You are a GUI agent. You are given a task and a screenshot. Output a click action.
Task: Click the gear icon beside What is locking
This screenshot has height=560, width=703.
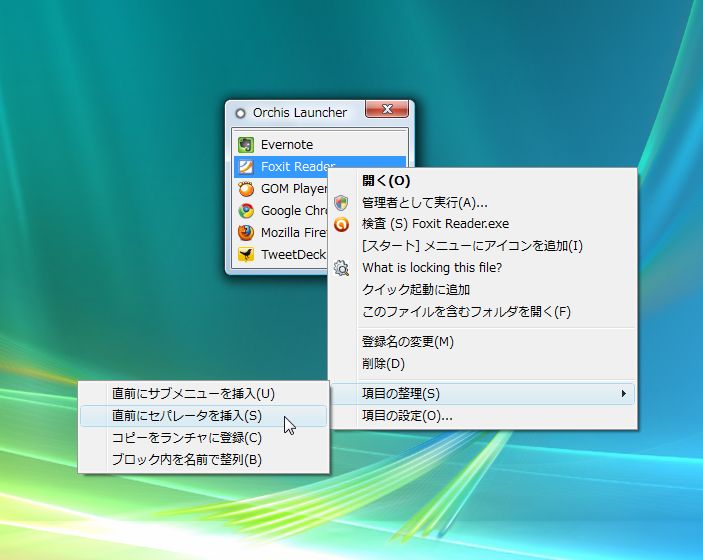pos(341,268)
